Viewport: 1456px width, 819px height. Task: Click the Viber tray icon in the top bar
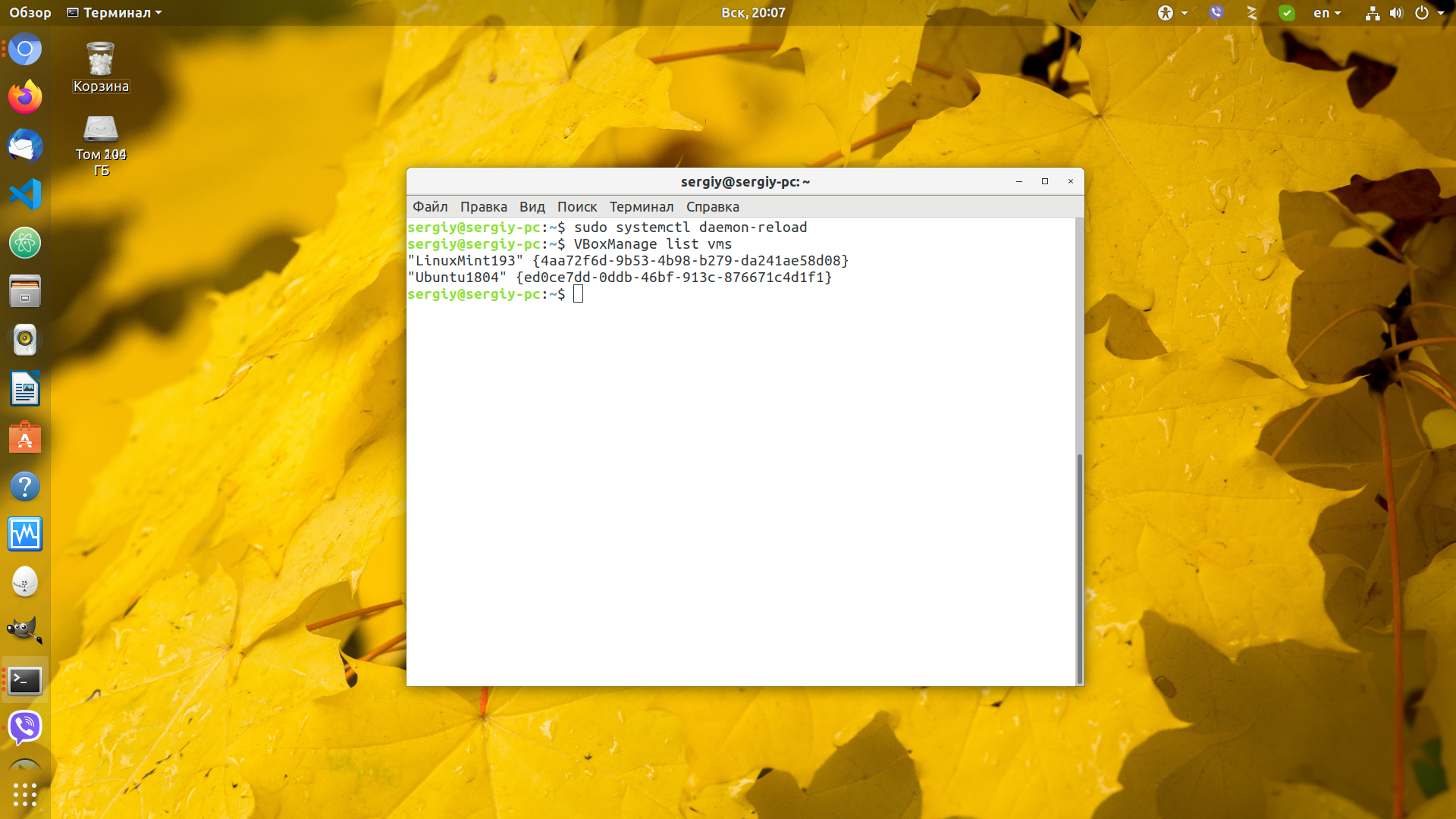pos(1216,13)
